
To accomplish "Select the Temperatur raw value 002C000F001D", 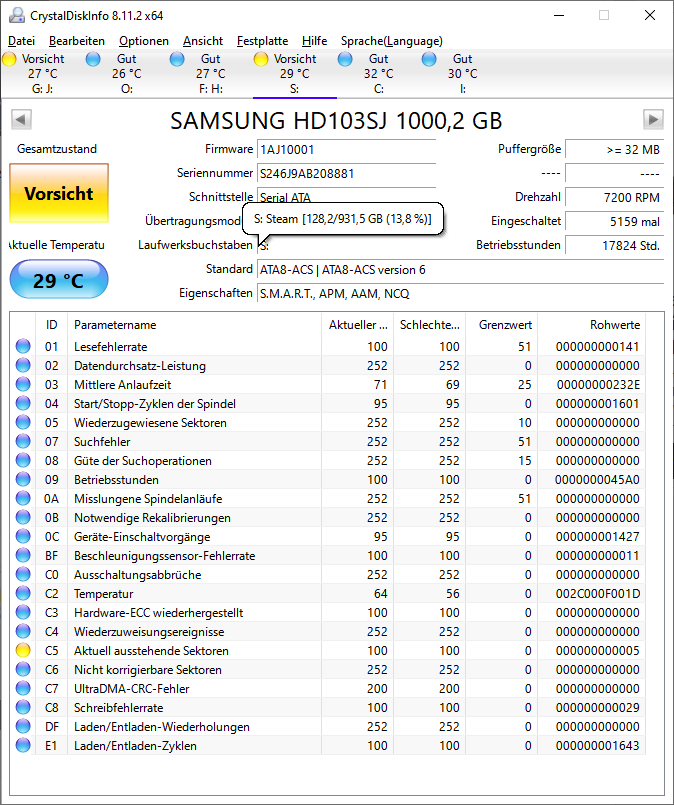I will (x=598, y=593).
